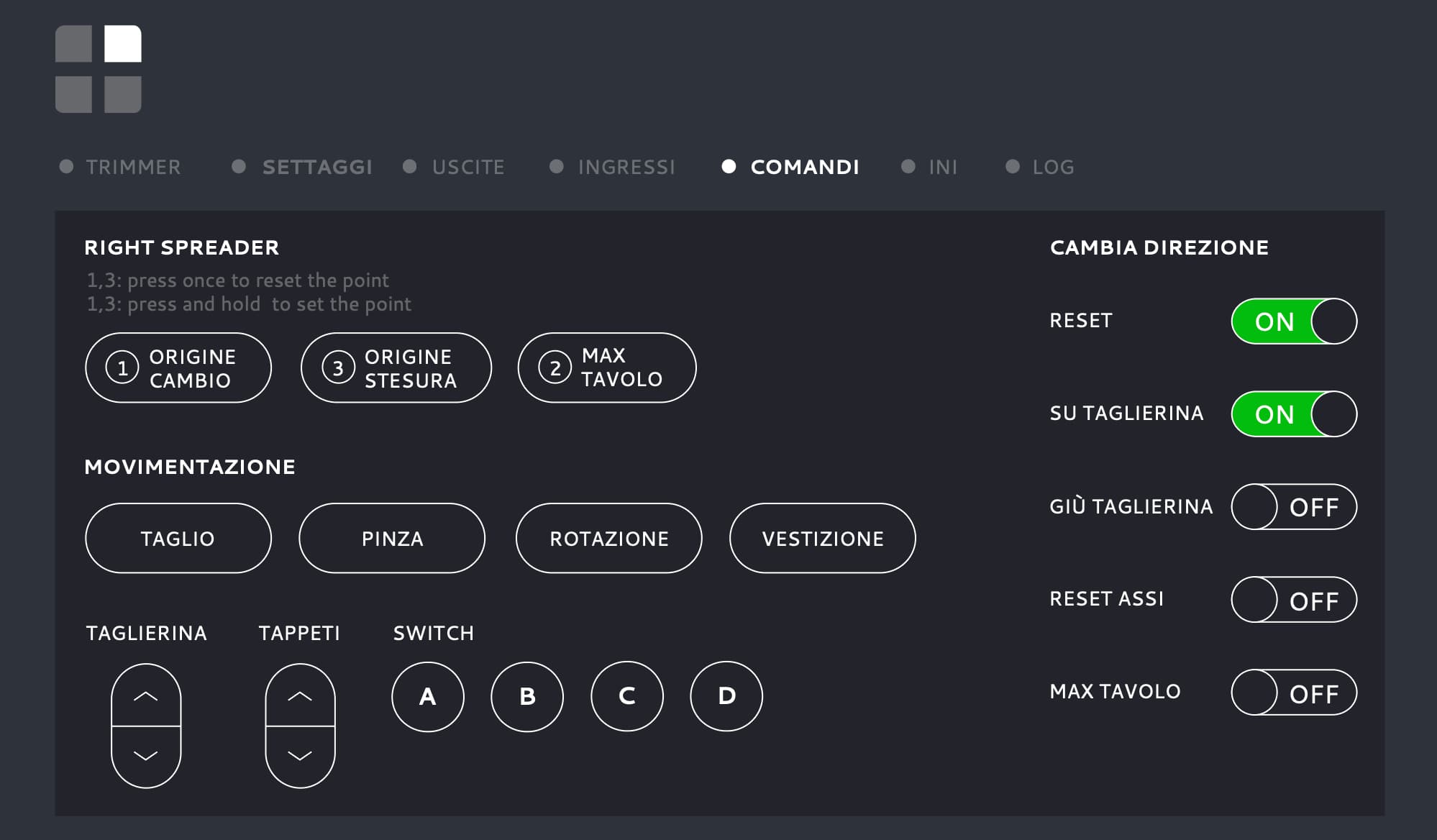The height and width of the screenshot is (840, 1437).
Task: Turn off the RESET toggle
Action: (x=1294, y=321)
